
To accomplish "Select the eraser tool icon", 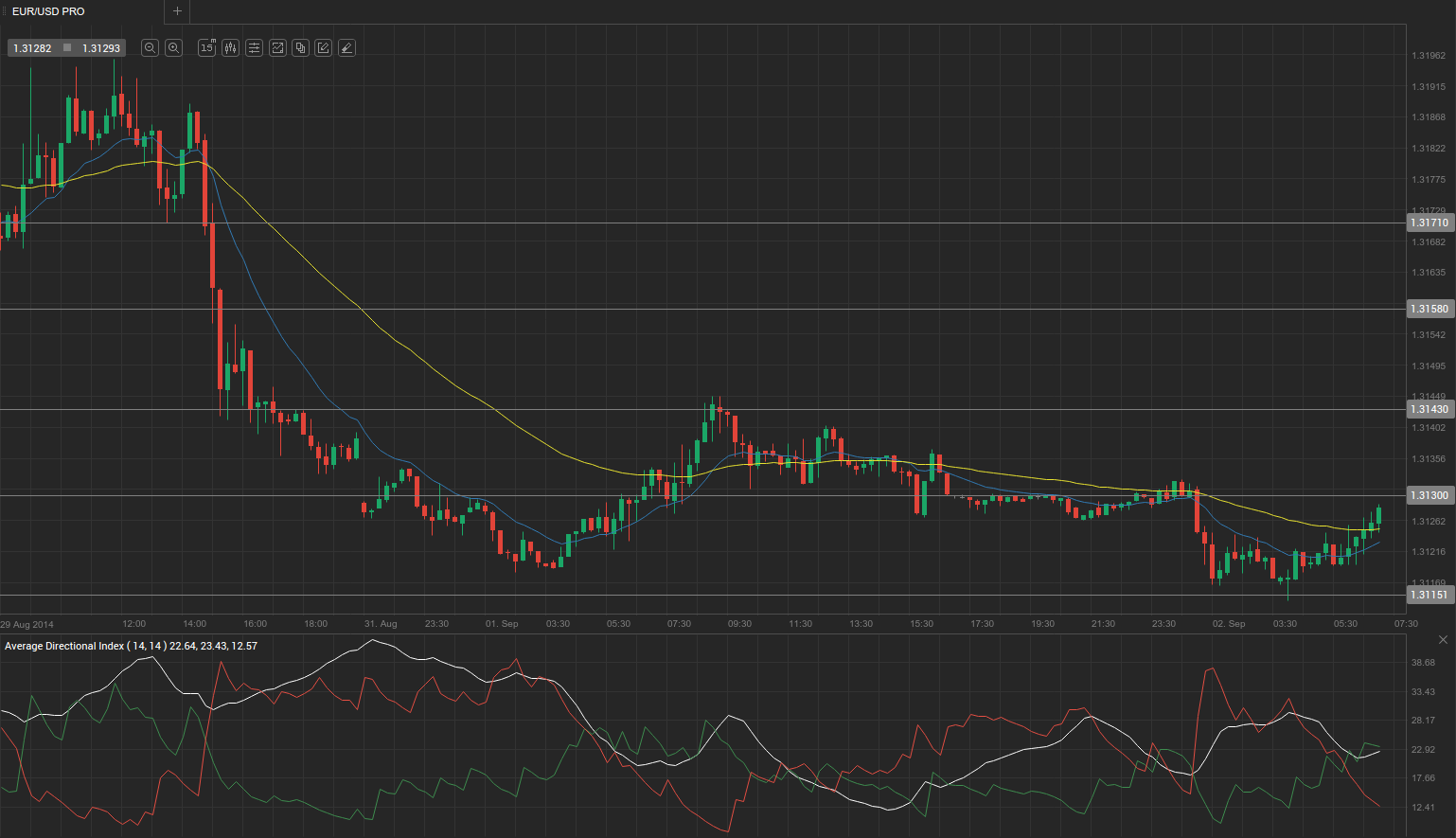I will pos(346,47).
